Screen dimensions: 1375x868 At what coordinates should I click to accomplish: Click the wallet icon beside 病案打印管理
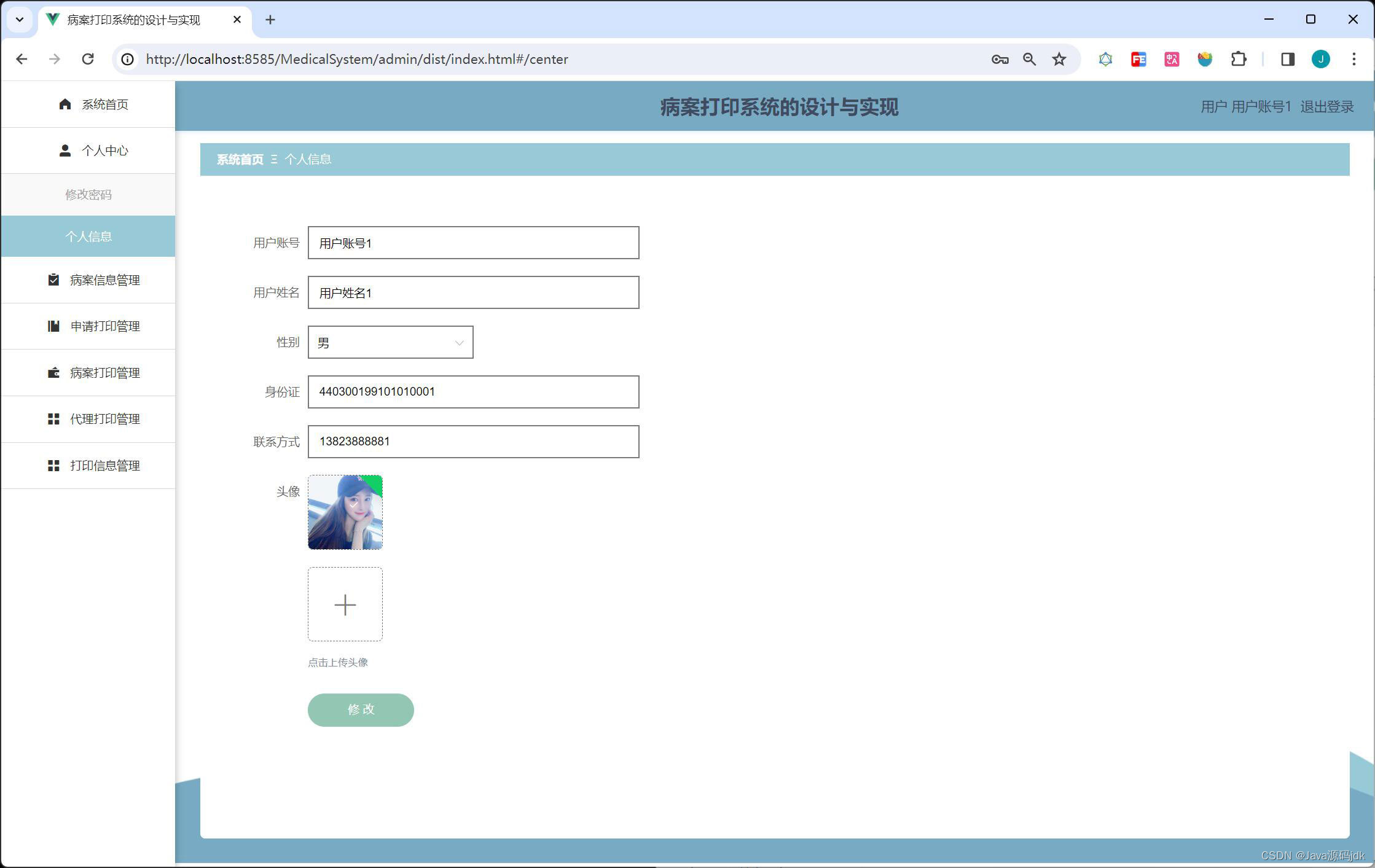pyautogui.click(x=53, y=373)
